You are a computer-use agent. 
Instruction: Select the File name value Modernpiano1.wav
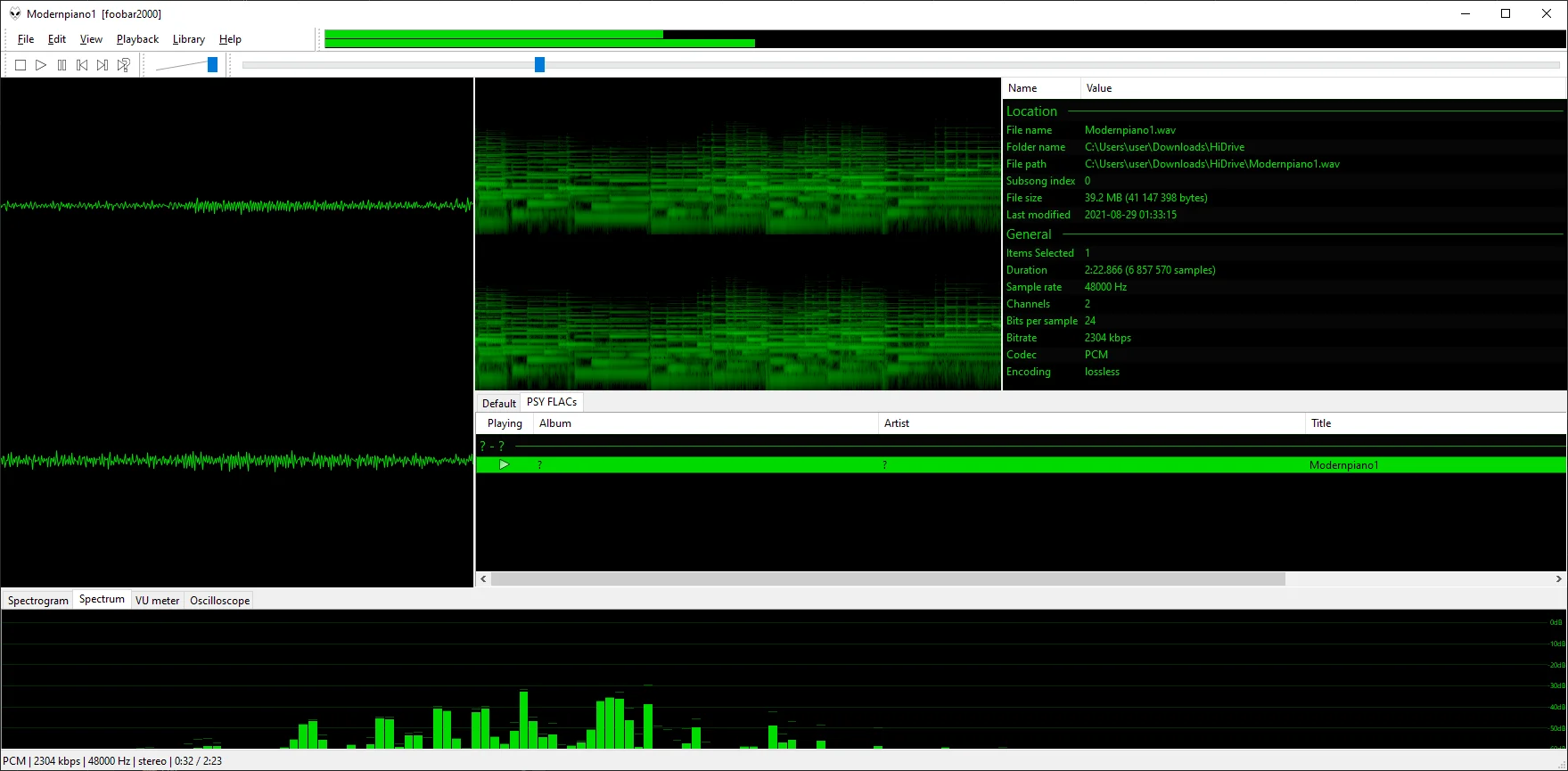coord(1129,130)
